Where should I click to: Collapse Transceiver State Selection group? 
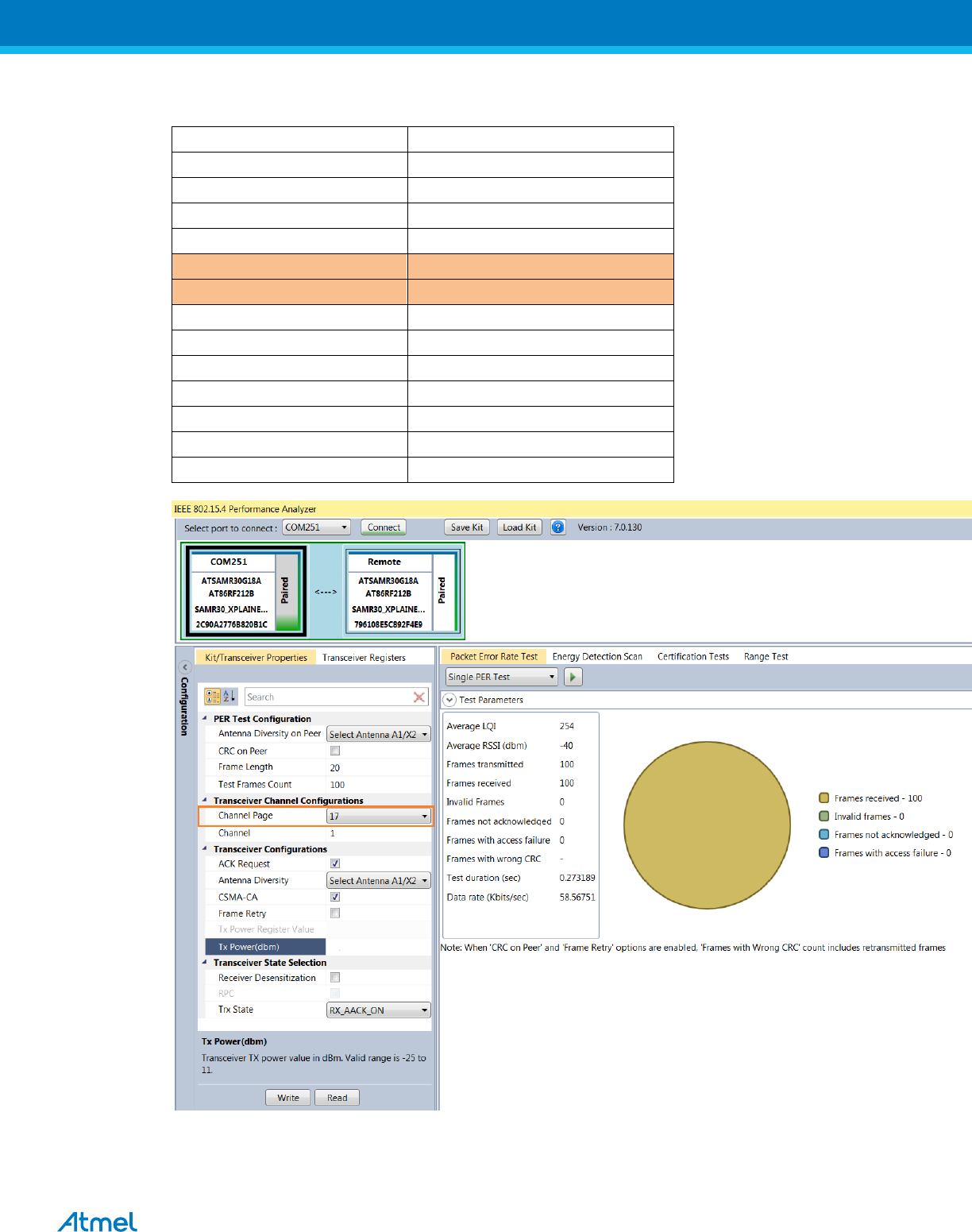205,962
